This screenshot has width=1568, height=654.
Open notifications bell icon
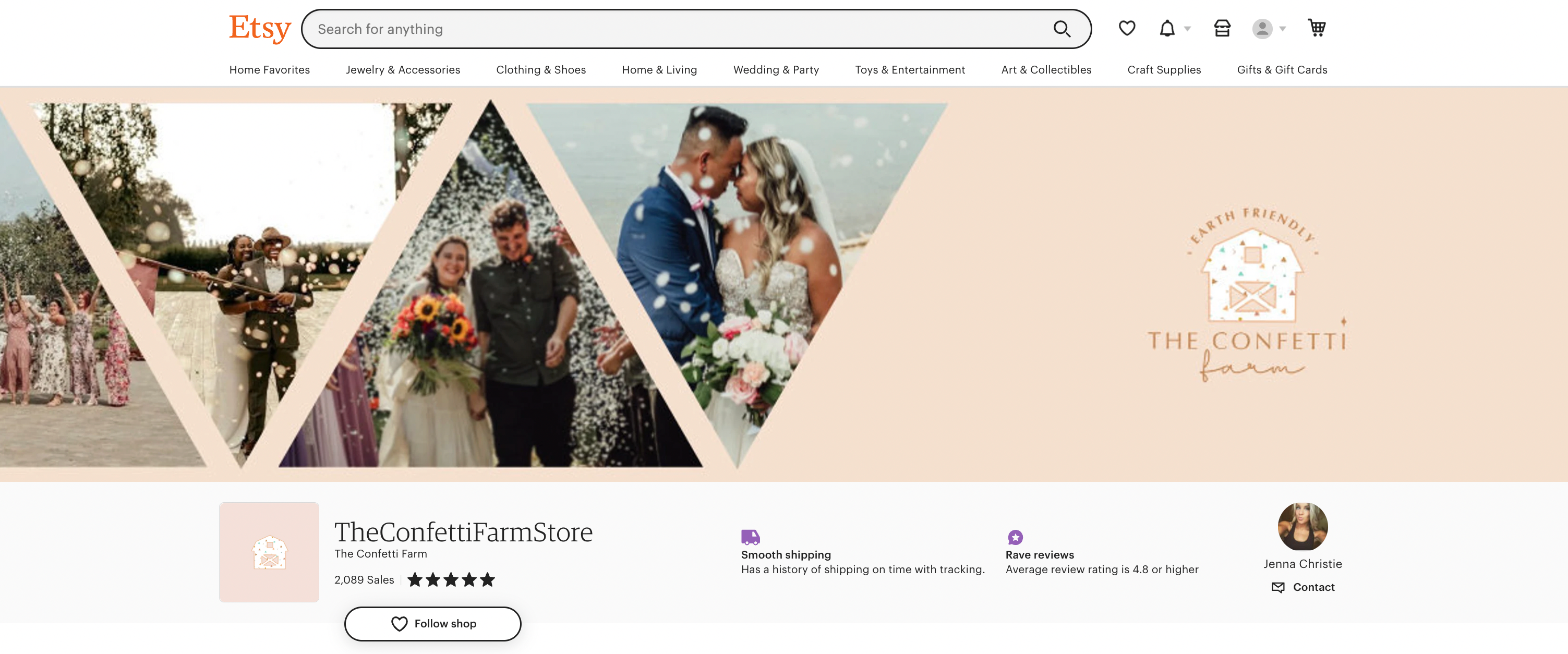click(x=1167, y=28)
